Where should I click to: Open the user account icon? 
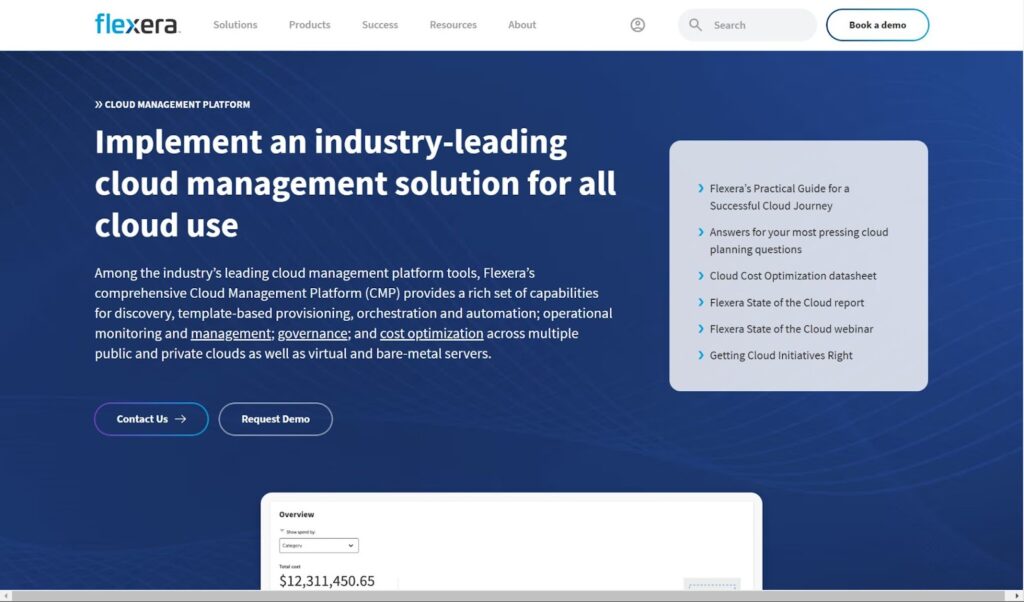click(x=638, y=25)
